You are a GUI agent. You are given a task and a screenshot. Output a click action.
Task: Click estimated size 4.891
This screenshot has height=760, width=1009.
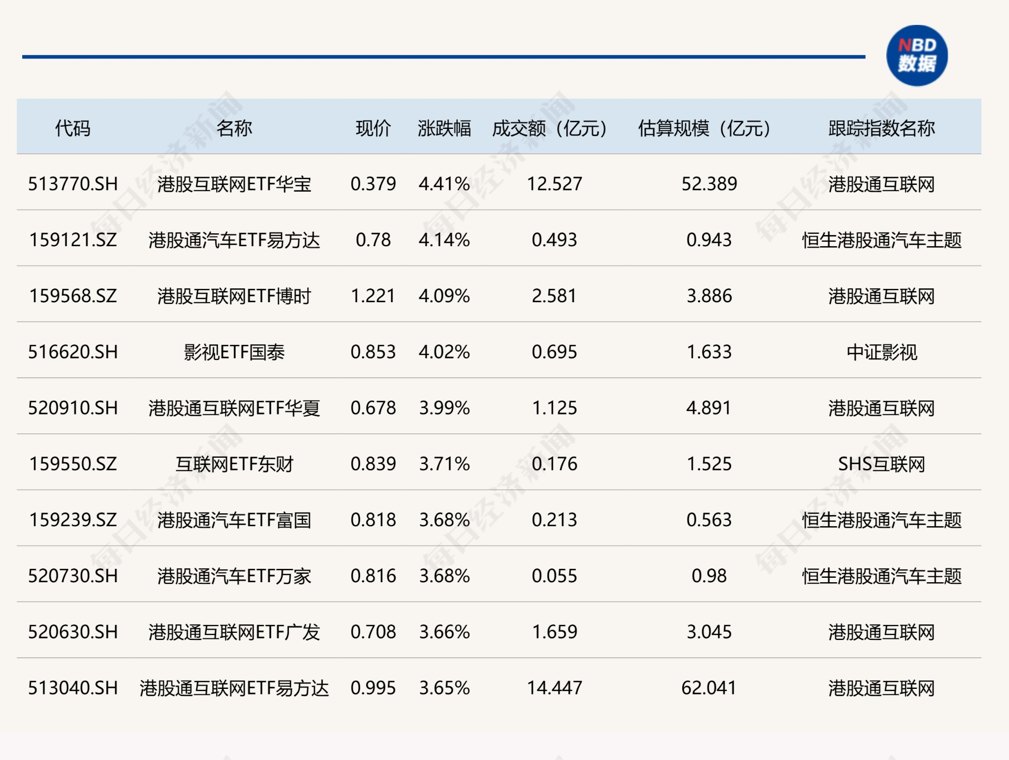709,408
